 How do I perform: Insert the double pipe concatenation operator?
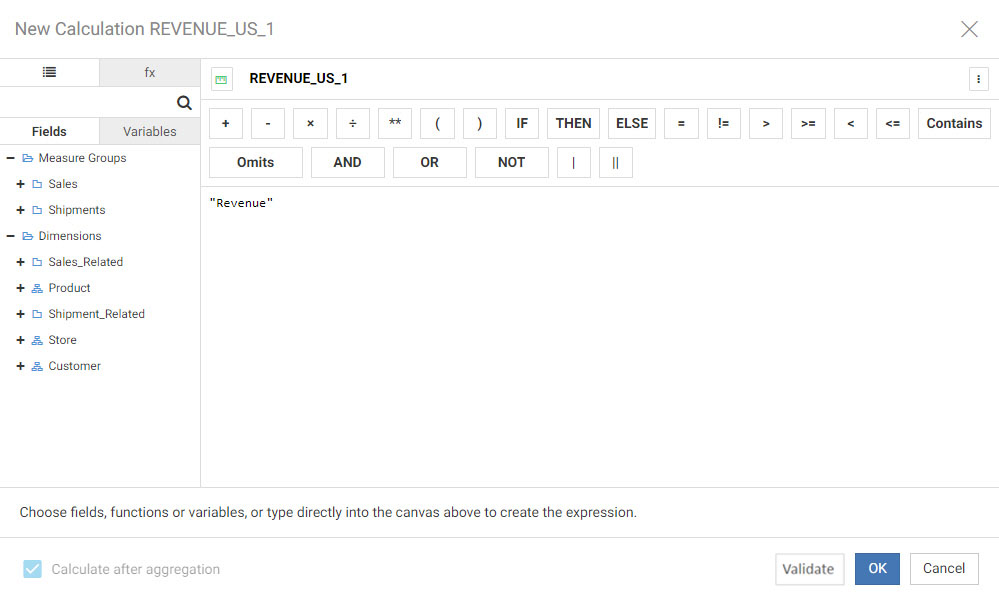615,162
